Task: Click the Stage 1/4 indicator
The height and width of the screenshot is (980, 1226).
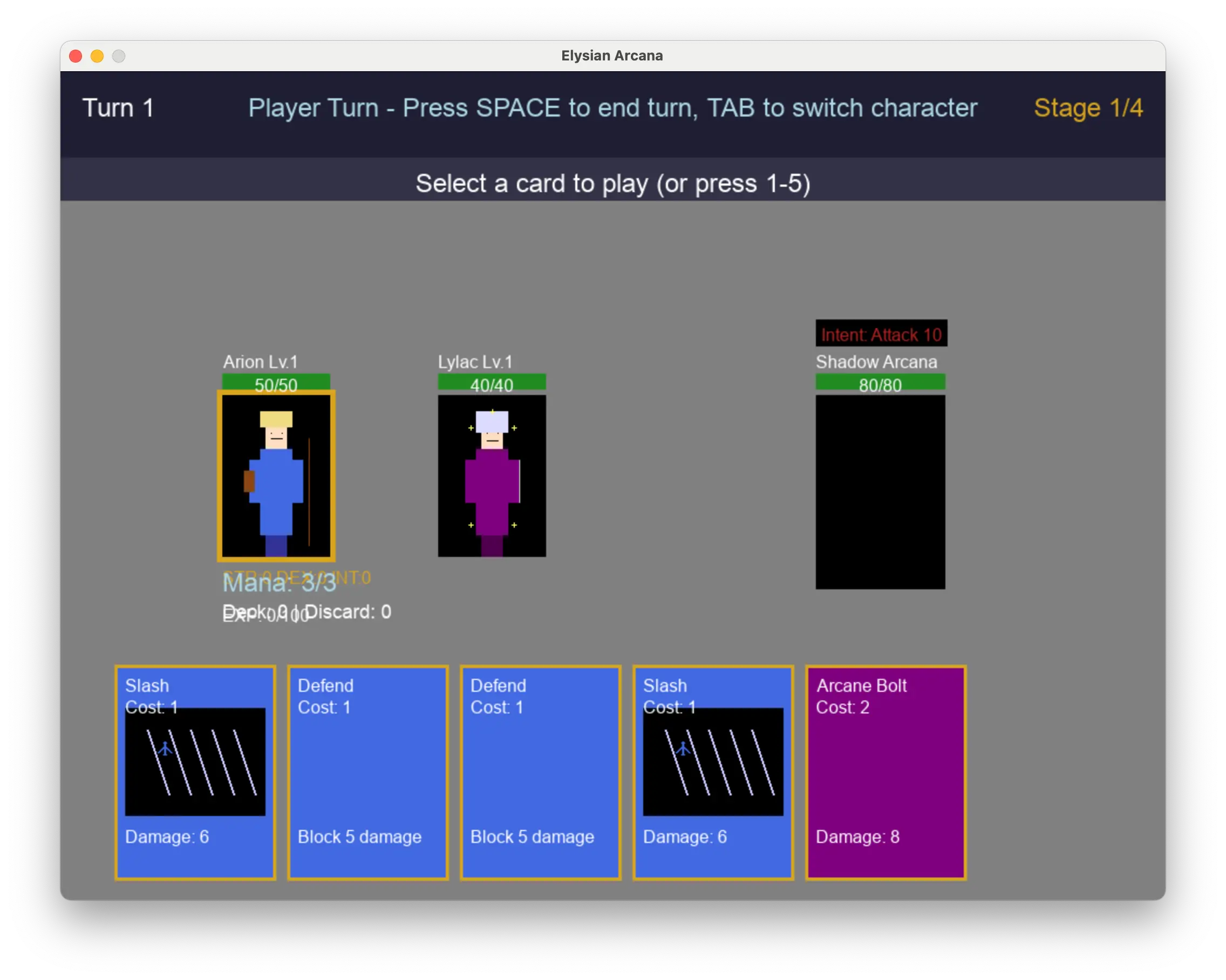Action: pyautogui.click(x=1088, y=108)
